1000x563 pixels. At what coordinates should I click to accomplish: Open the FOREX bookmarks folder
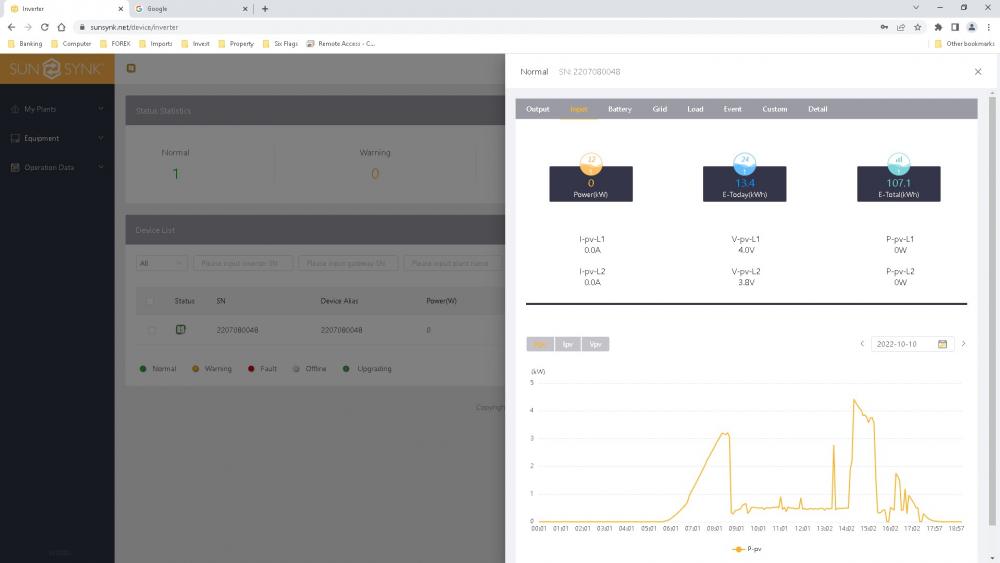[115, 44]
